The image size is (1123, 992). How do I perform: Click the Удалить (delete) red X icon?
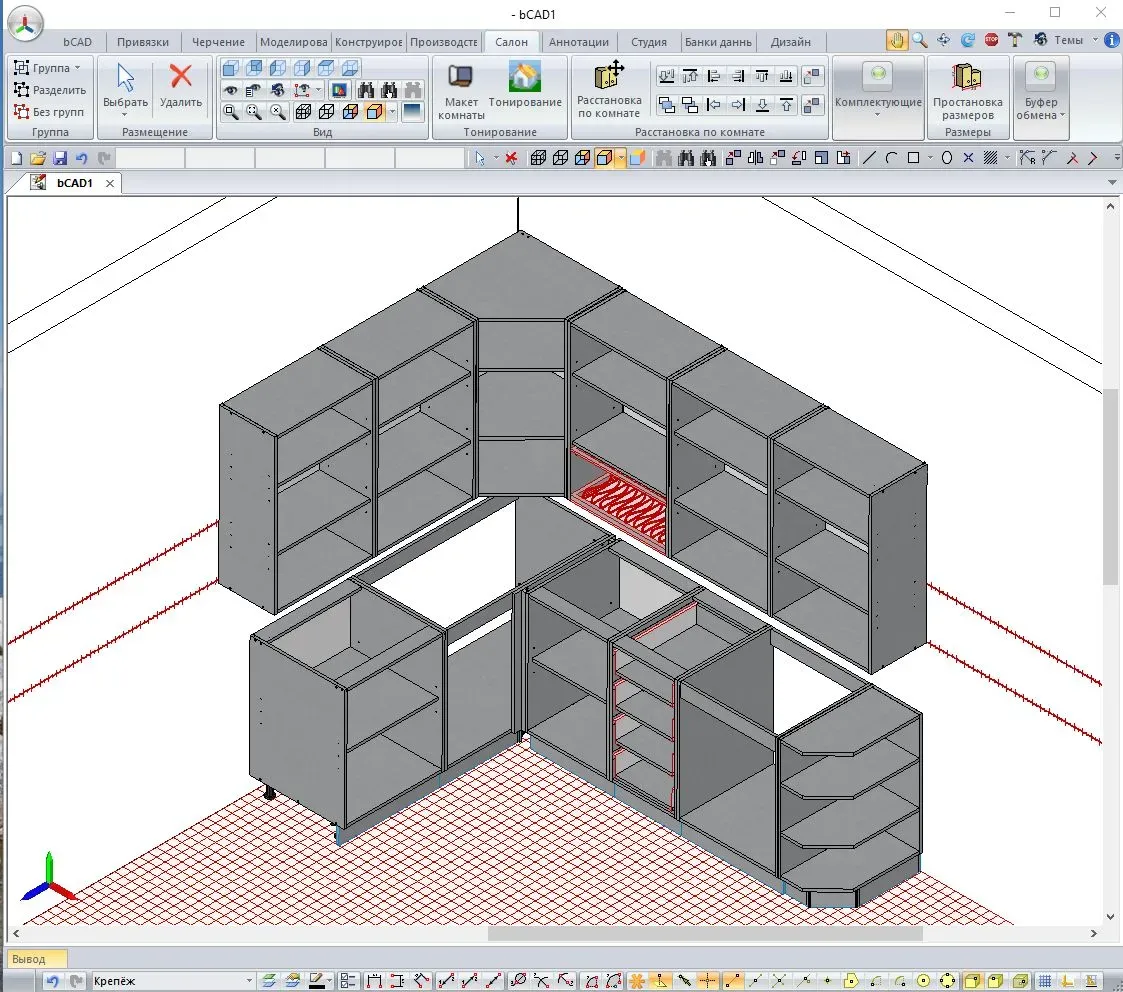click(x=180, y=78)
